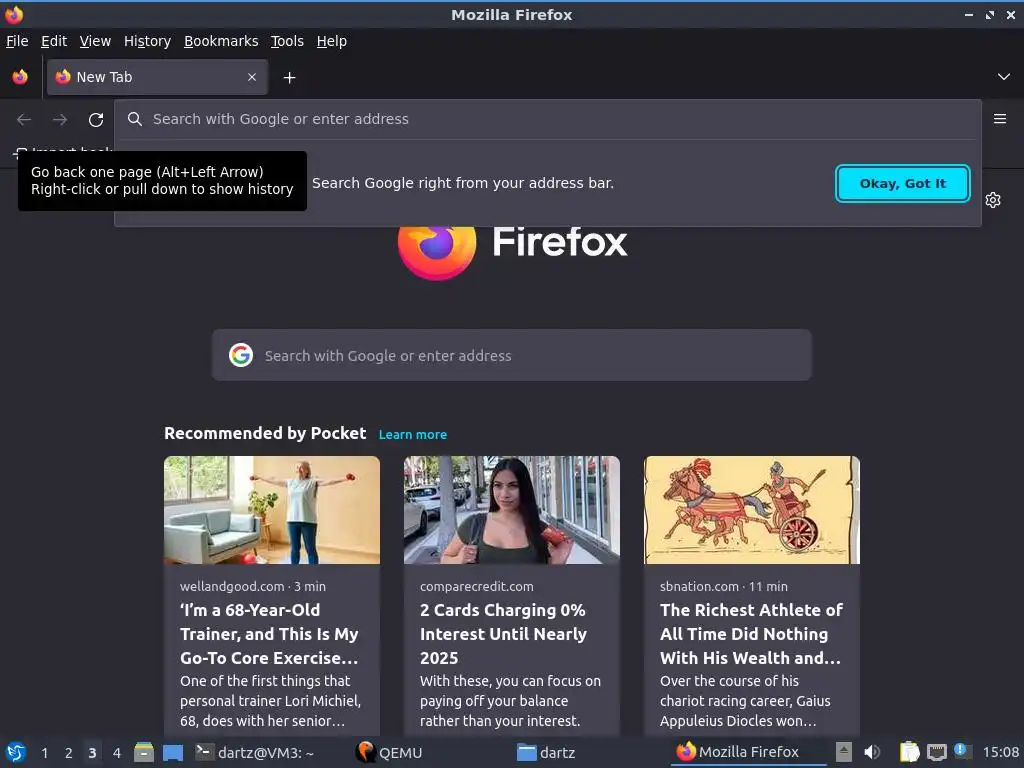Open the system start menu icon in taskbar

coord(16,752)
